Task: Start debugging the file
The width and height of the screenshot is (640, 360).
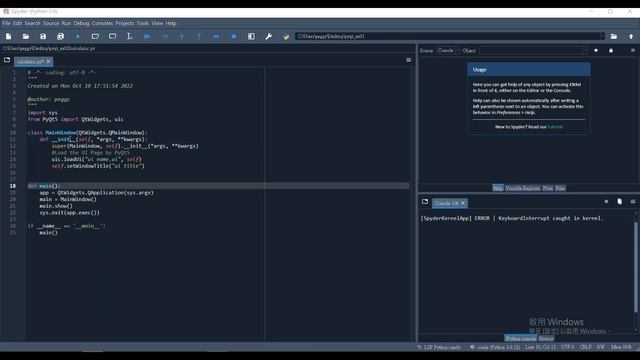Action: (147, 36)
